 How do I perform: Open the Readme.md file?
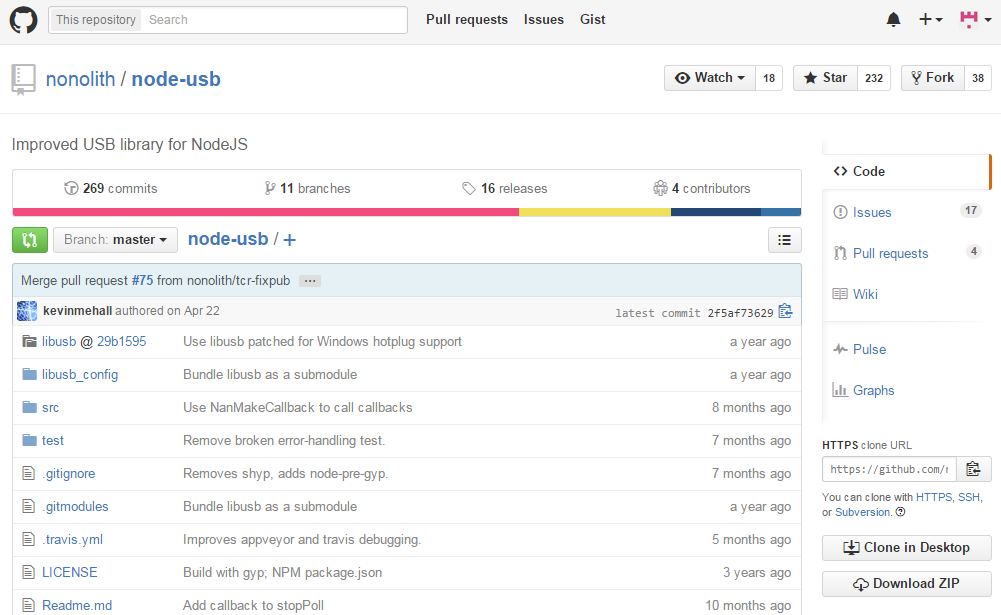[77, 605]
